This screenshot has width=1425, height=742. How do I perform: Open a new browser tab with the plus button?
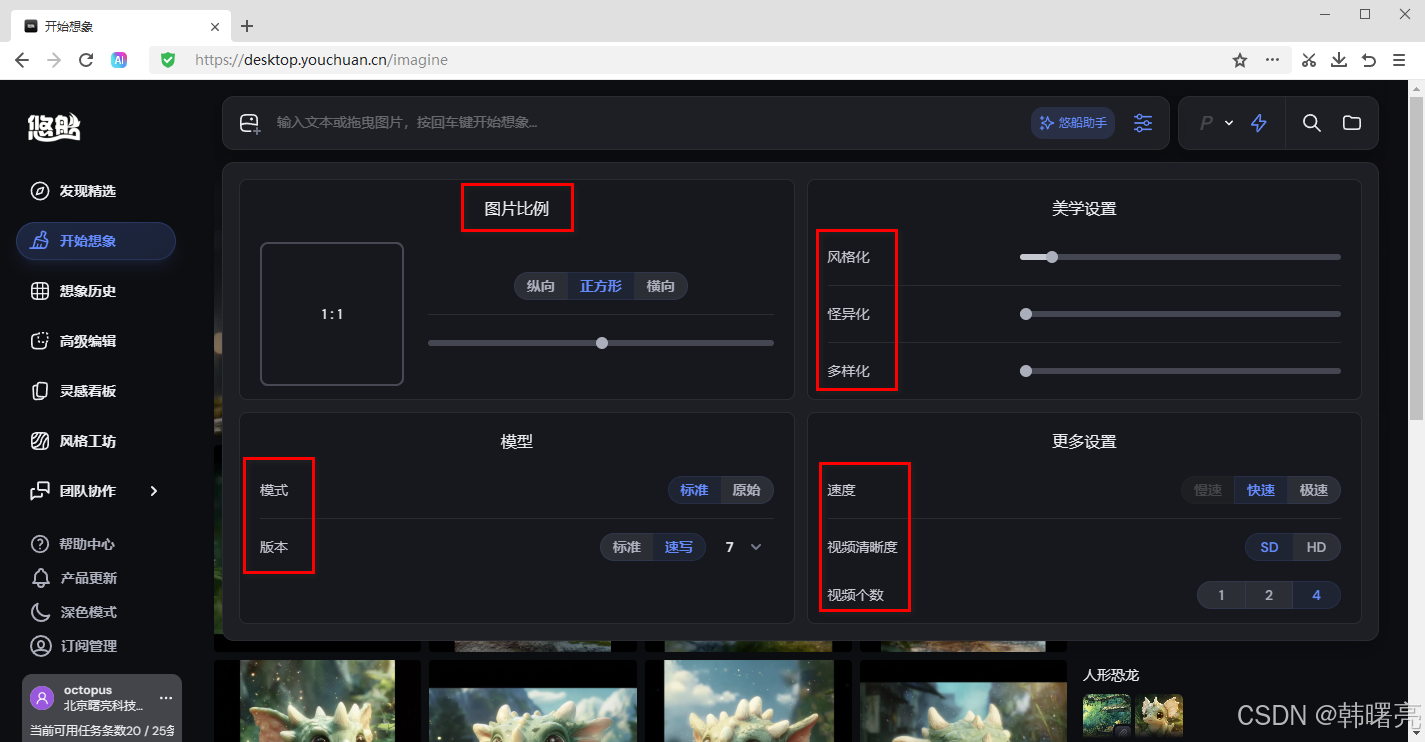pos(247,26)
